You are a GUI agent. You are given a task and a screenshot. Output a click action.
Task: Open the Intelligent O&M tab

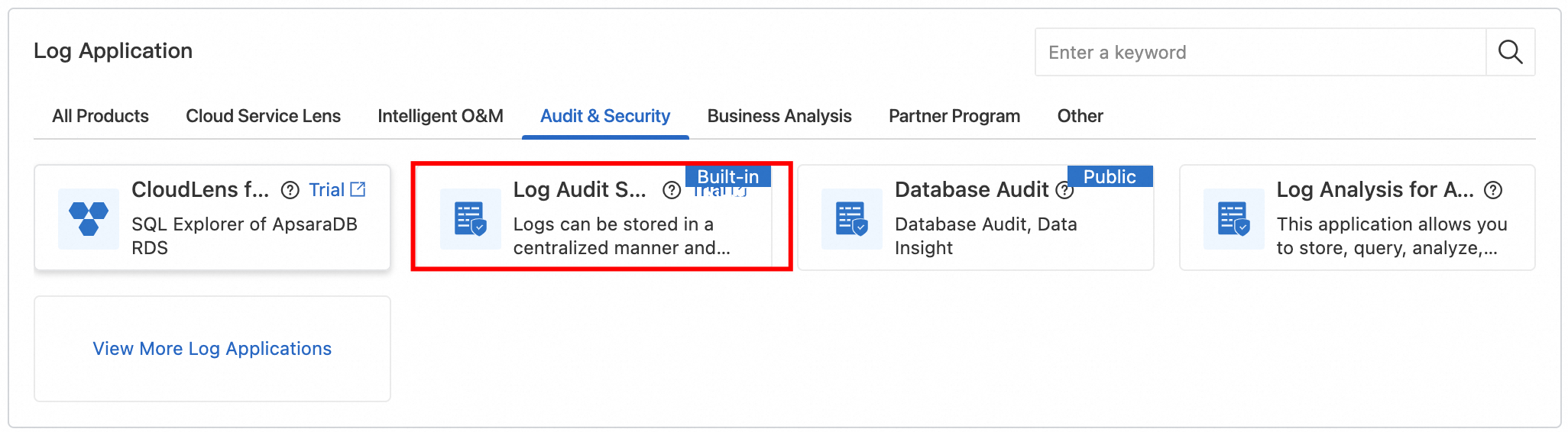pos(440,116)
